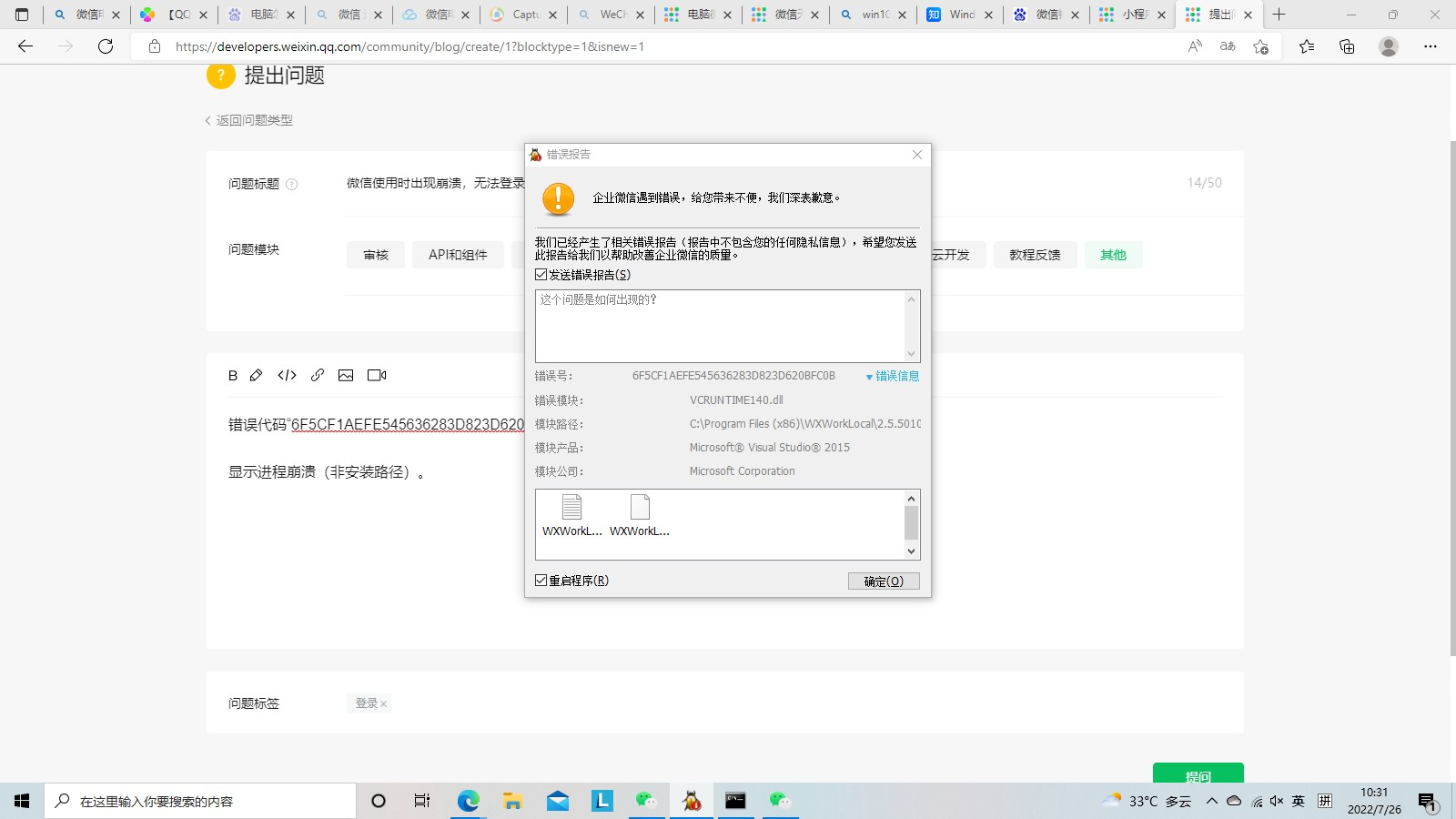Insert a video in the editor
Image resolution: width=1456 pixels, height=819 pixels.
377,375
